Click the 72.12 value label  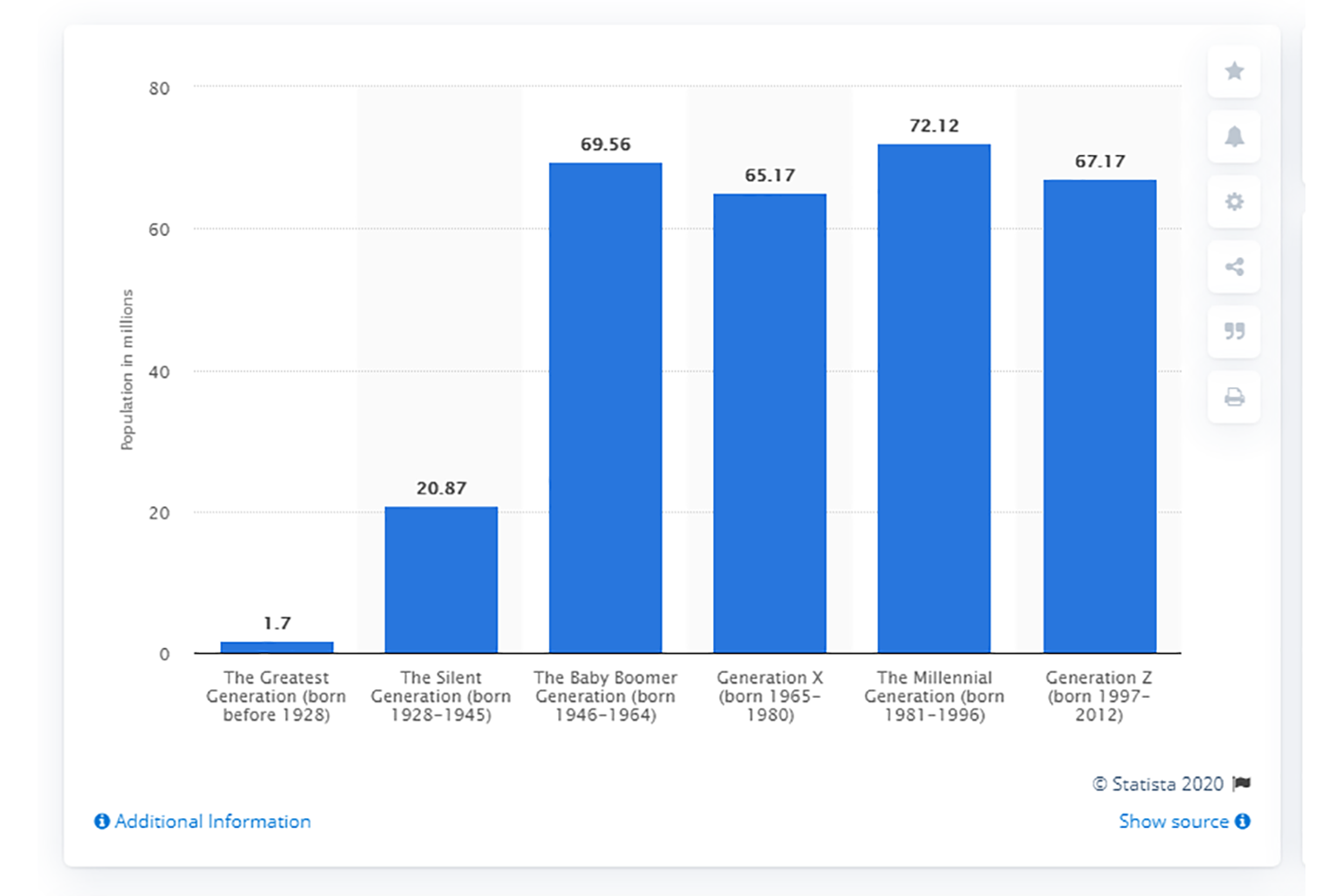933,125
